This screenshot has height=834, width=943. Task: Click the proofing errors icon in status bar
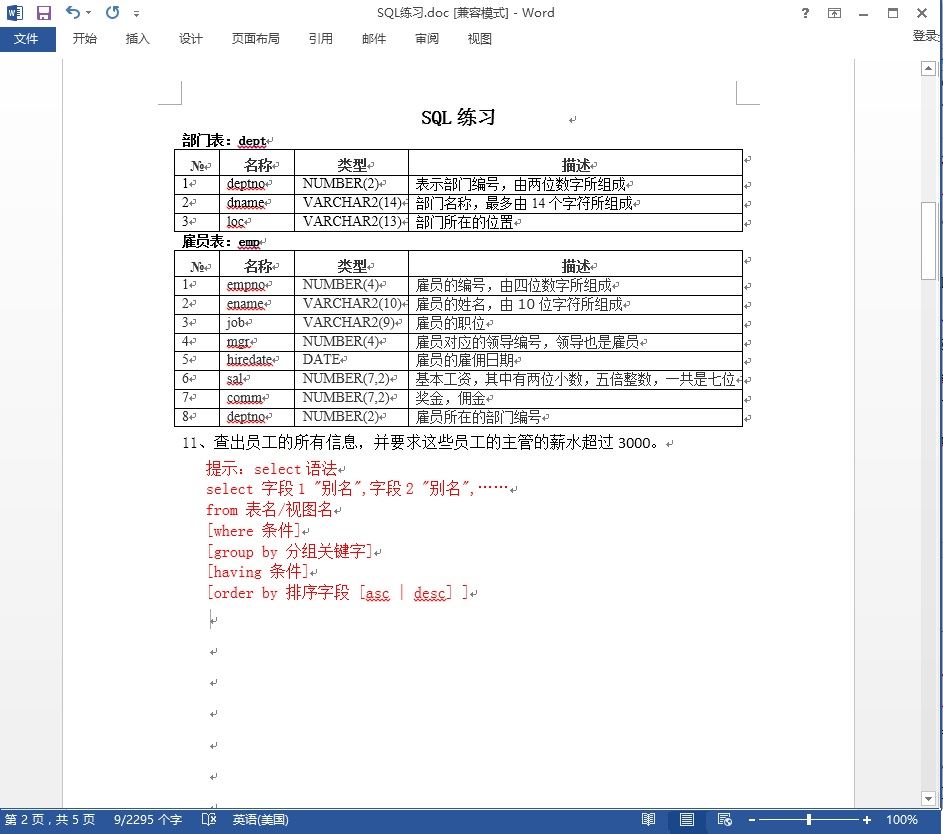[x=209, y=820]
